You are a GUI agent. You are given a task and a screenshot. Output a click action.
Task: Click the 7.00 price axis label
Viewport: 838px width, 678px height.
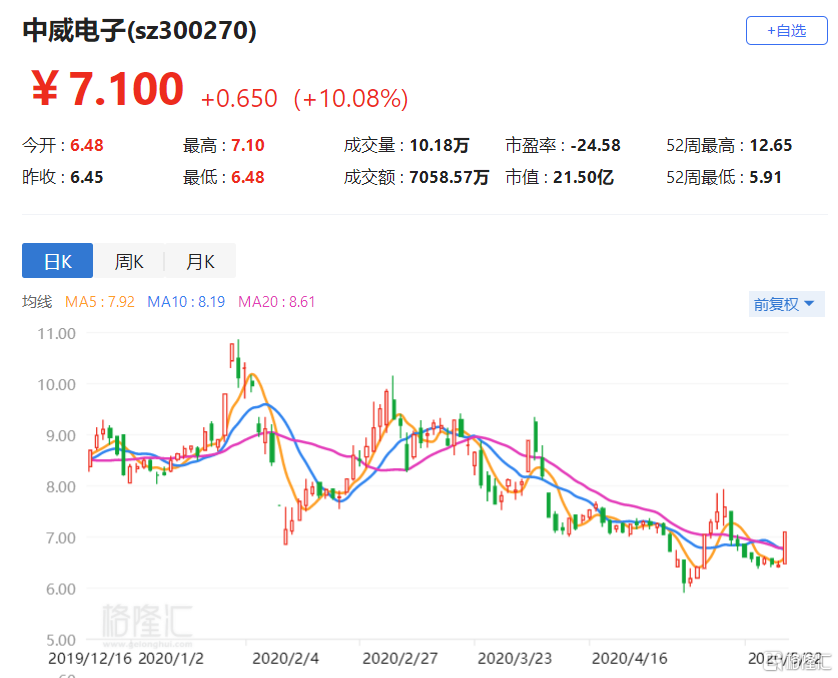[x=60, y=538]
